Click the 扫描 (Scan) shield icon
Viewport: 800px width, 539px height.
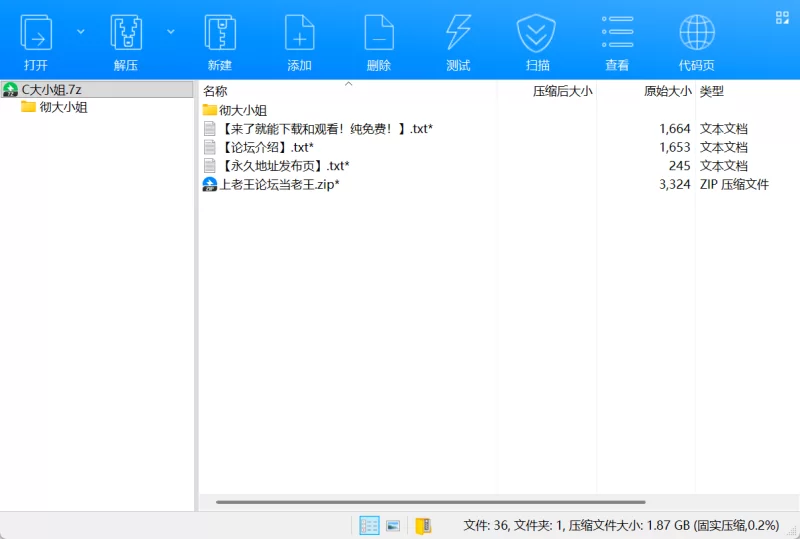coord(536,33)
